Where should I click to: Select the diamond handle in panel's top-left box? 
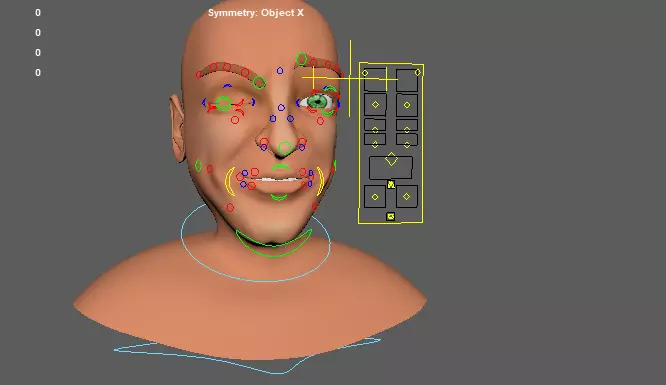pos(365,73)
